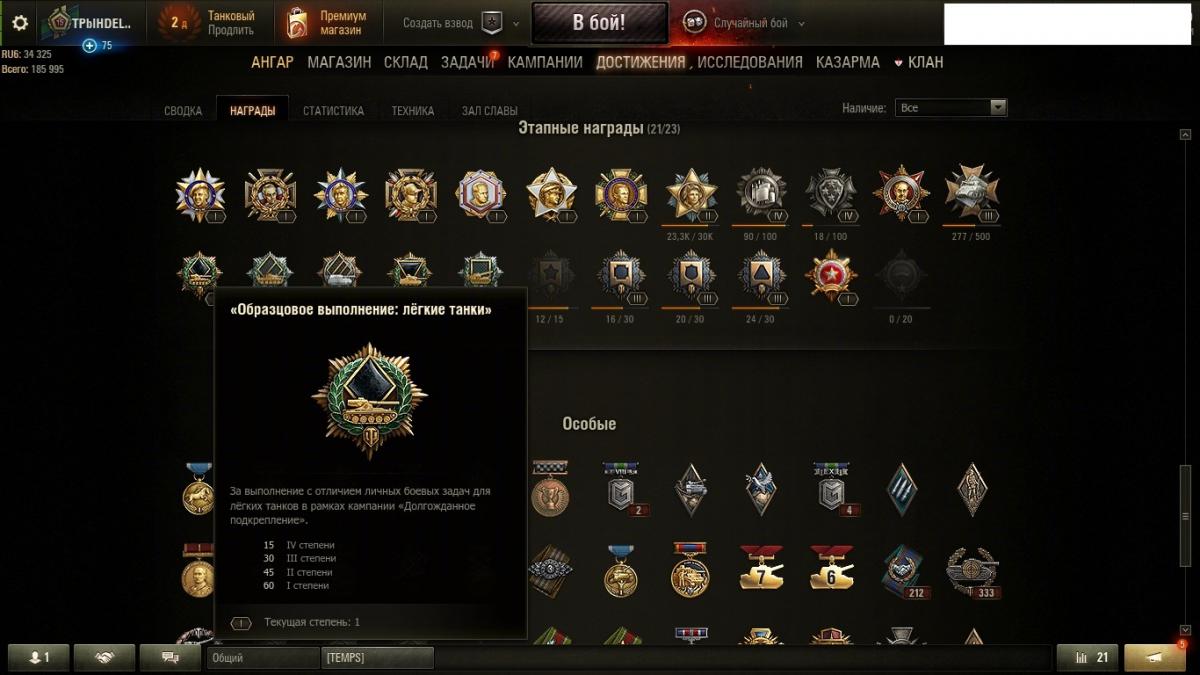
Task: Open the Наличие filter dropdown
Action: pos(951,107)
